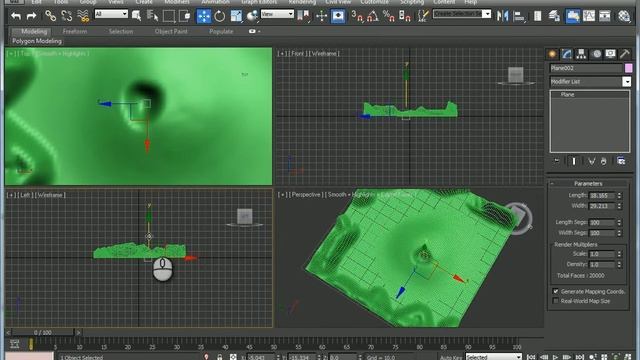This screenshot has height=360, width=640.
Task: Click the Width spinner arrows
Action: tap(620, 206)
